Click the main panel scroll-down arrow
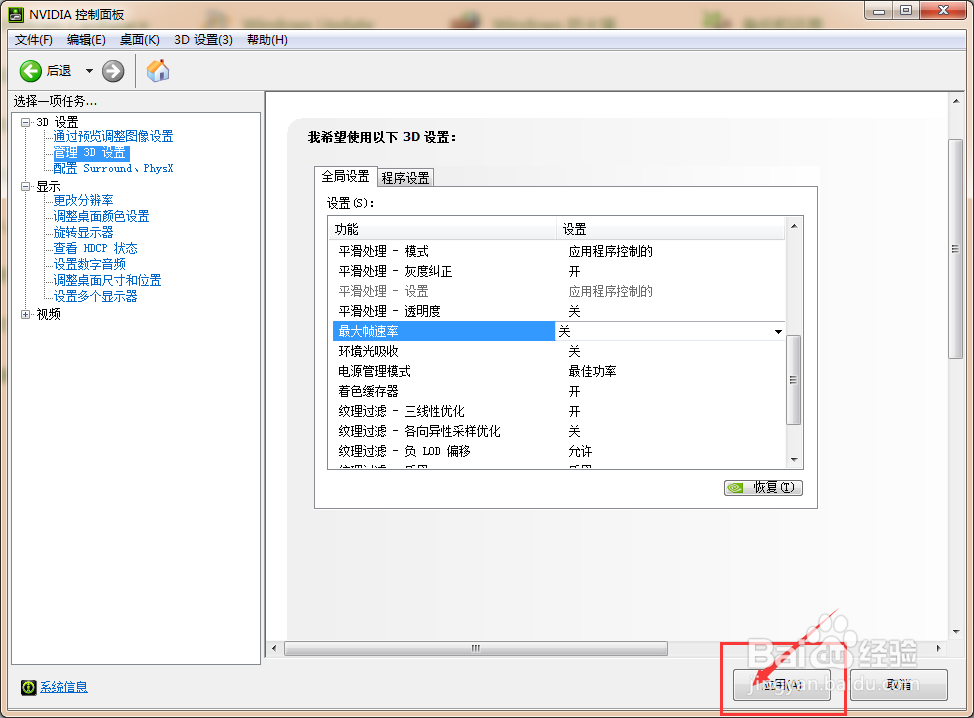Image resolution: width=974 pixels, height=718 pixels. [x=955, y=632]
